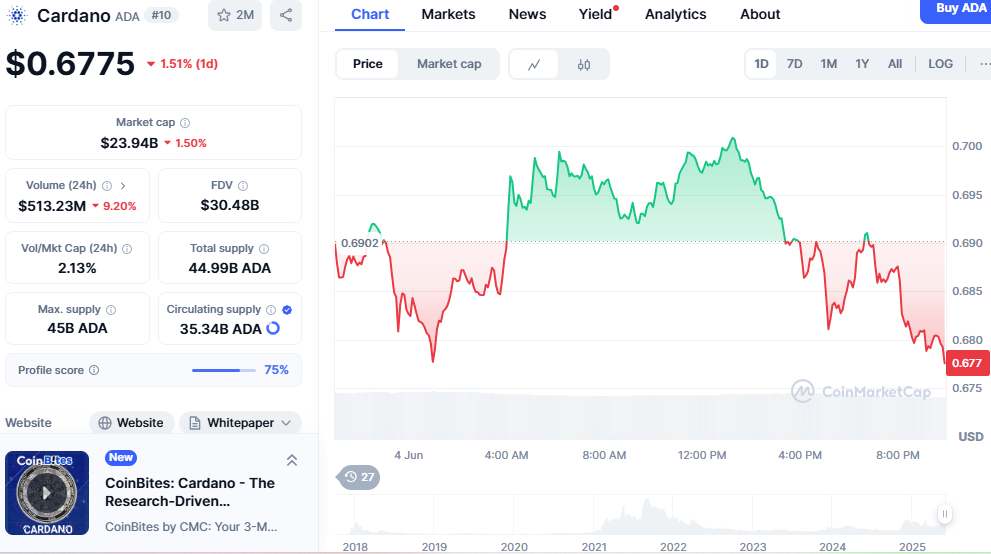Switch to Price view

[x=368, y=64]
